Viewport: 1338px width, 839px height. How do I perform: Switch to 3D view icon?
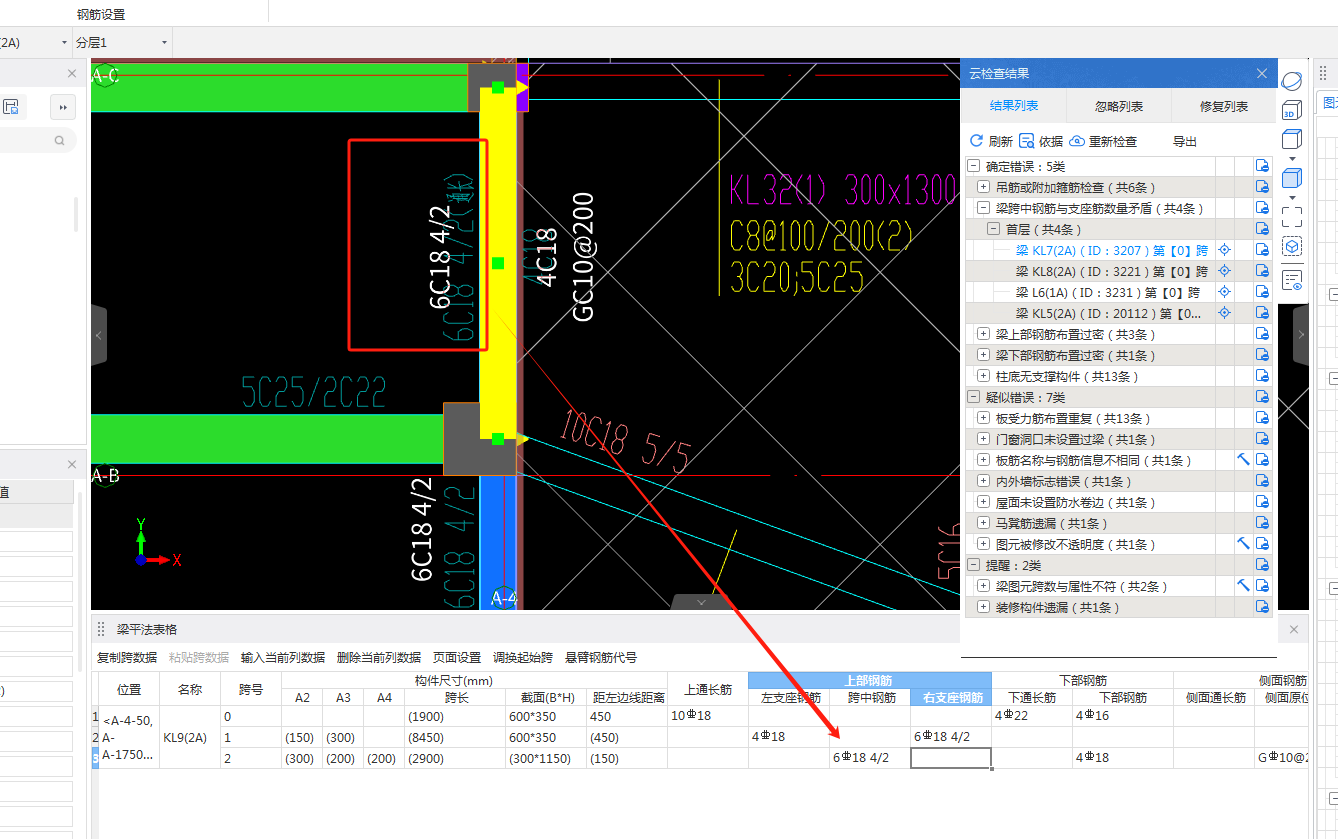click(1292, 111)
